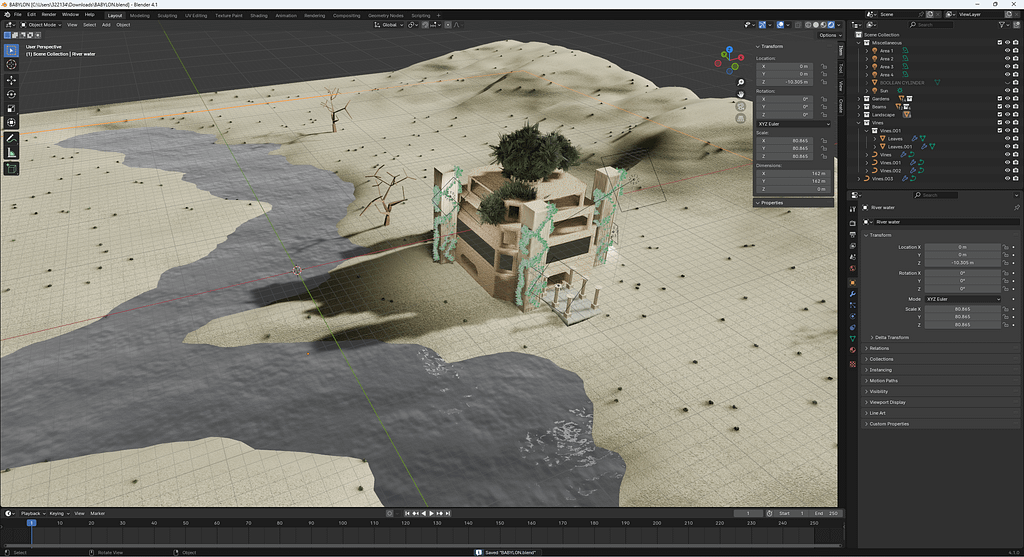Open the Render menu
1024x557 pixels.
[48, 15]
